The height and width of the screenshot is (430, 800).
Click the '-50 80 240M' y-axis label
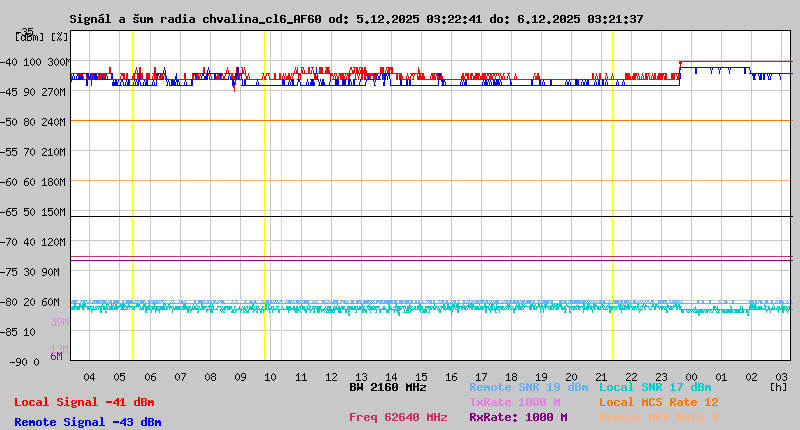(x=34, y=121)
